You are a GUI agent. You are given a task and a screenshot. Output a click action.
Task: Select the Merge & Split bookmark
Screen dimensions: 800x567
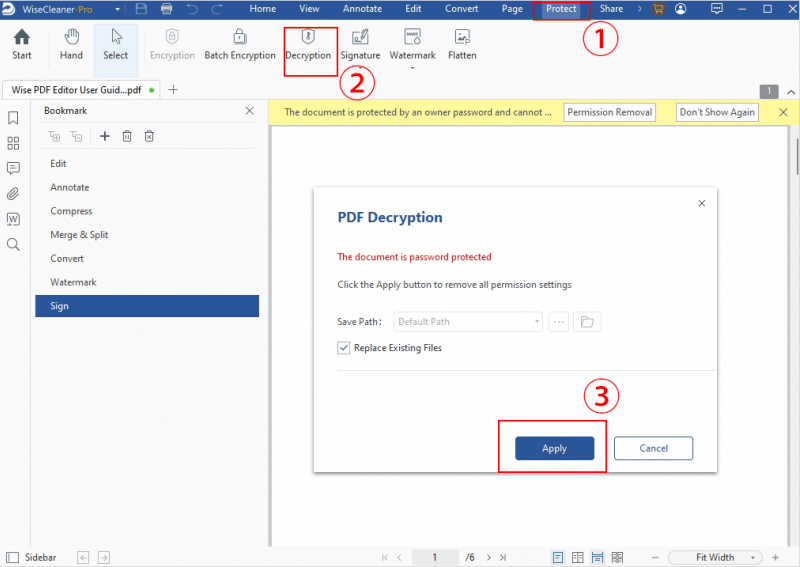pyautogui.click(x=79, y=235)
